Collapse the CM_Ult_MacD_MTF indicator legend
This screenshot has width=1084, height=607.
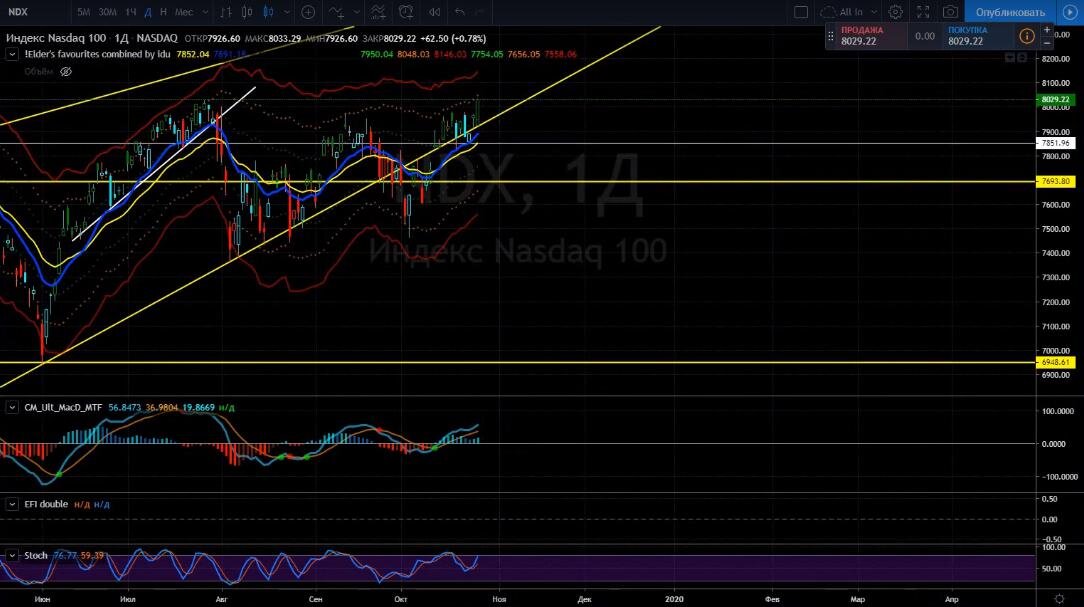pos(12,407)
